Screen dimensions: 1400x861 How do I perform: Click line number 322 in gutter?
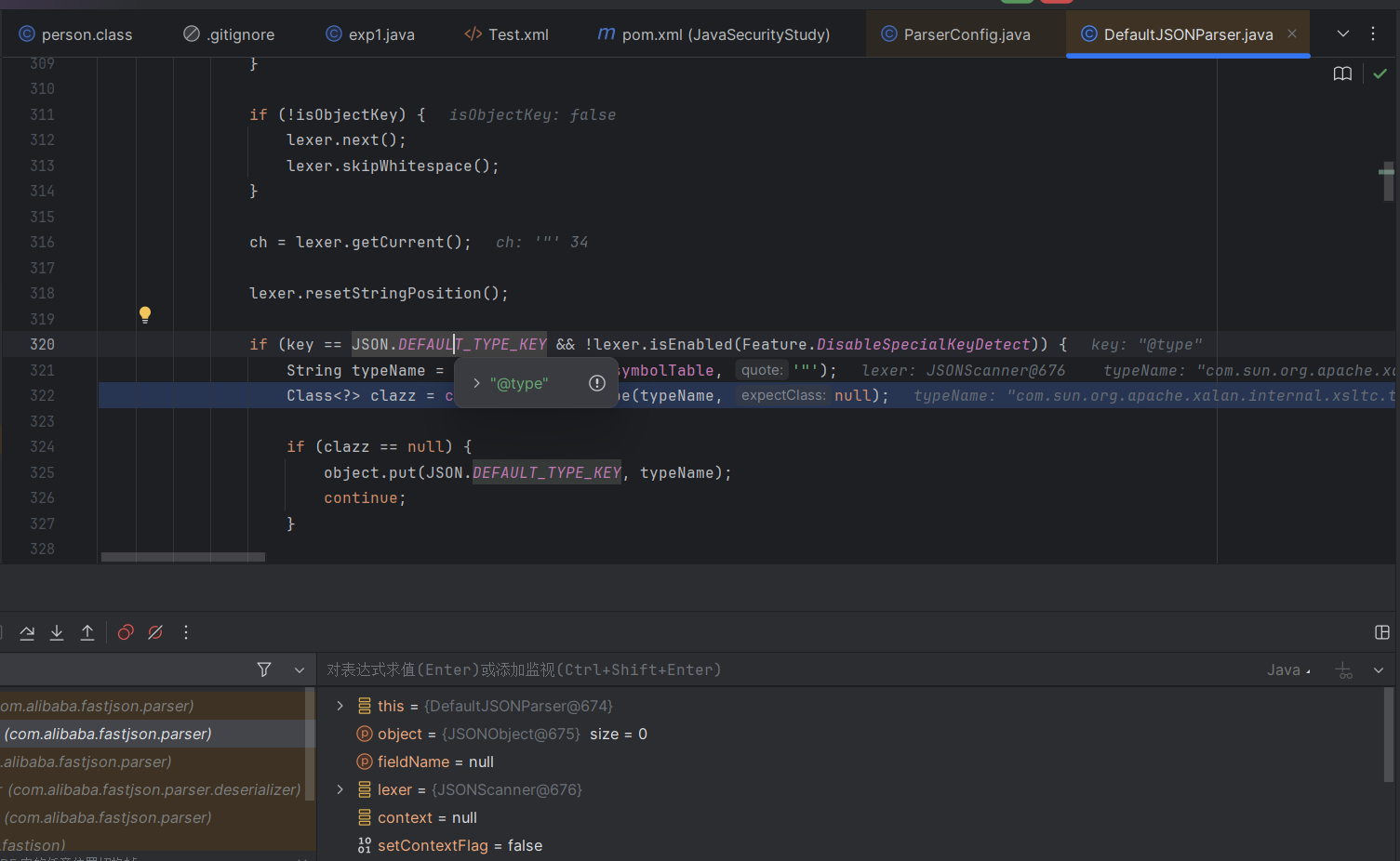click(42, 395)
